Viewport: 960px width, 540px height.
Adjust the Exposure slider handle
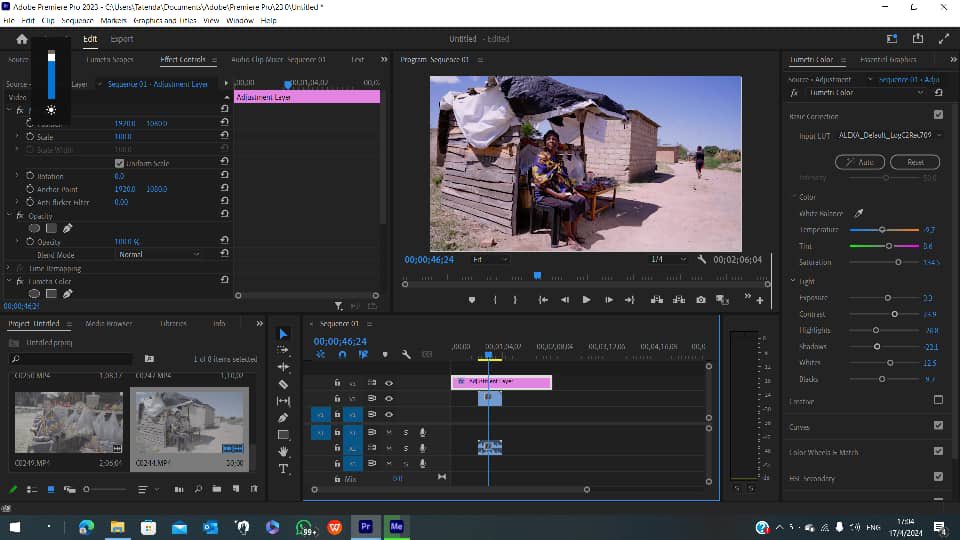point(888,298)
